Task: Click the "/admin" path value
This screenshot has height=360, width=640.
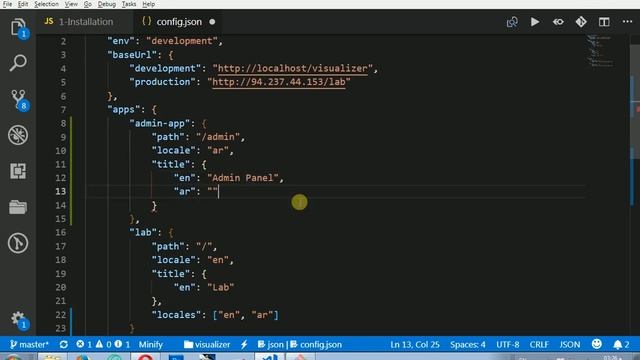Action: coord(218,137)
